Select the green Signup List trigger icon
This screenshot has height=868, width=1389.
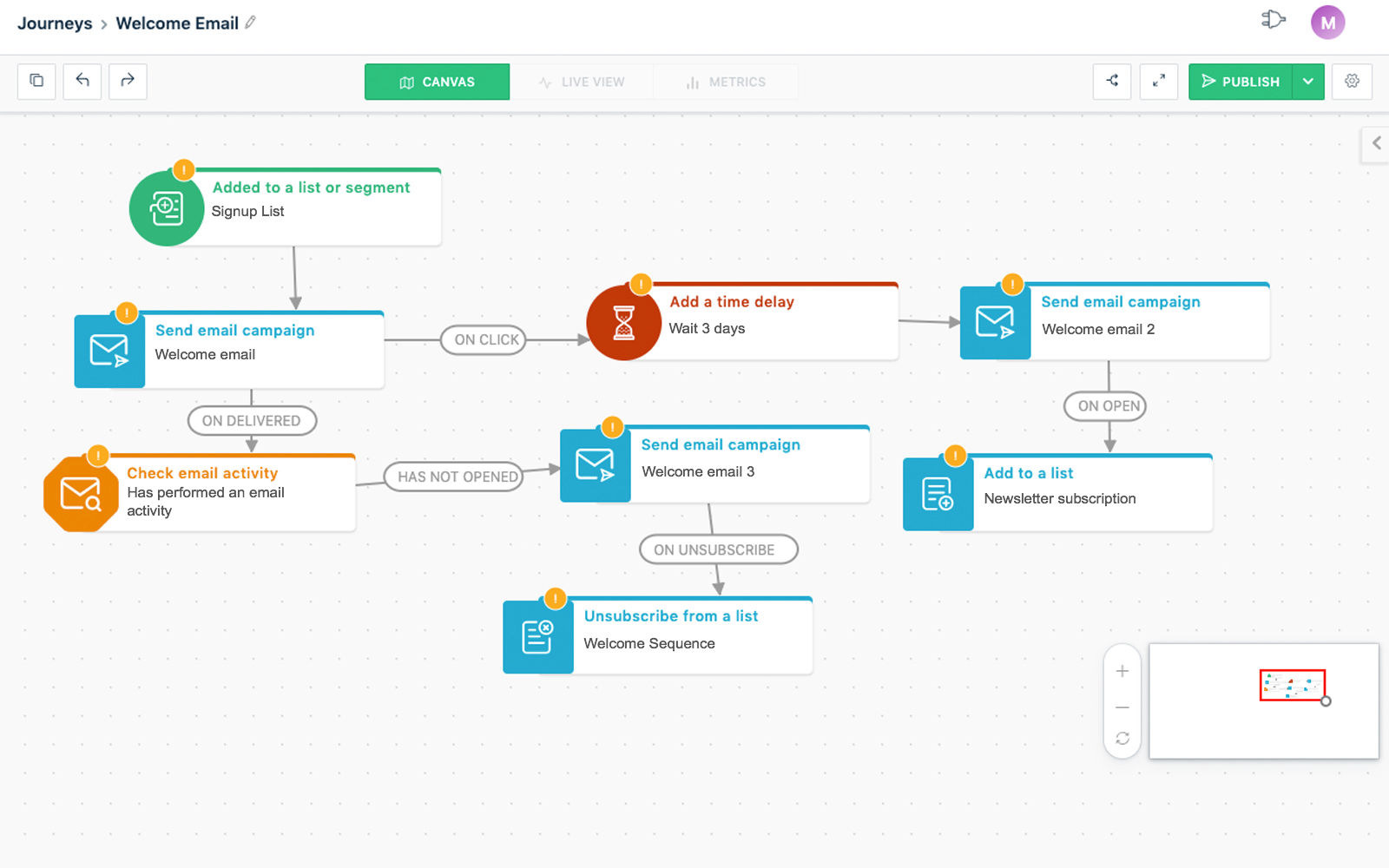[x=166, y=208]
